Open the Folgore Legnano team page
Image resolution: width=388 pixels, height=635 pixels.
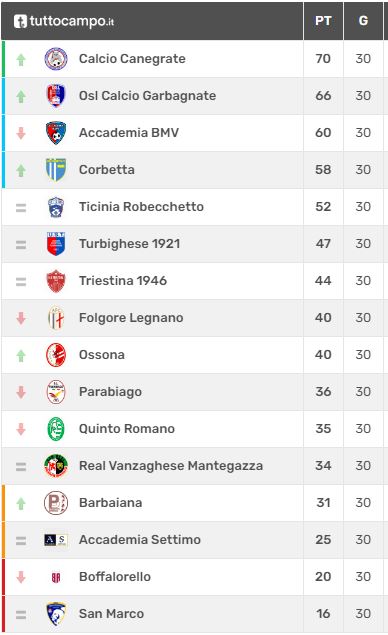click(x=131, y=318)
